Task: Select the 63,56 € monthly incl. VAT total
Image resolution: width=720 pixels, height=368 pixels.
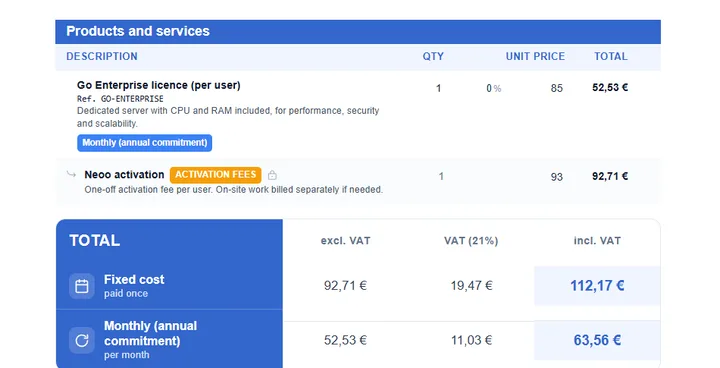Action: click(x=597, y=340)
